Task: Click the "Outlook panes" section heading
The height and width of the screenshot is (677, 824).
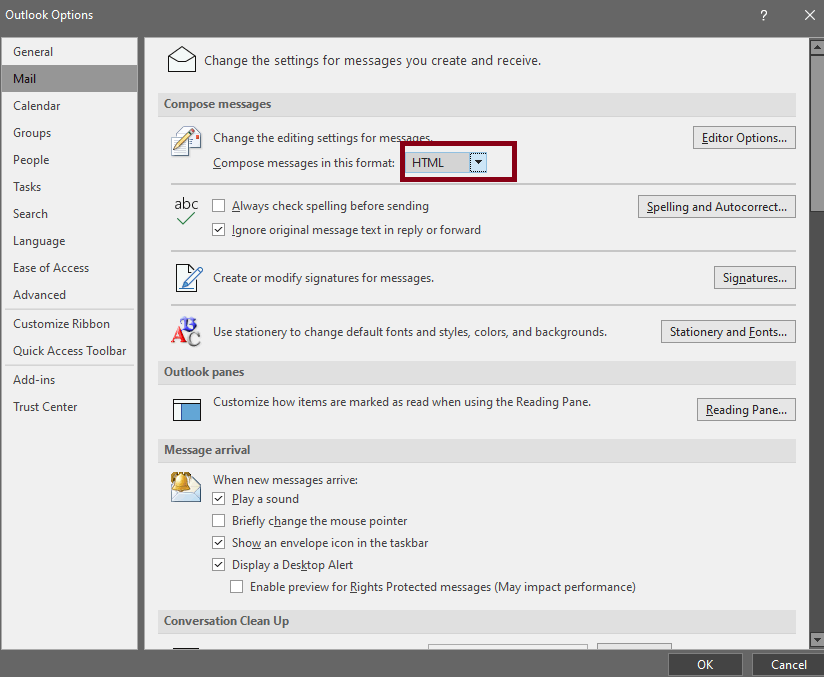Action: click(204, 372)
